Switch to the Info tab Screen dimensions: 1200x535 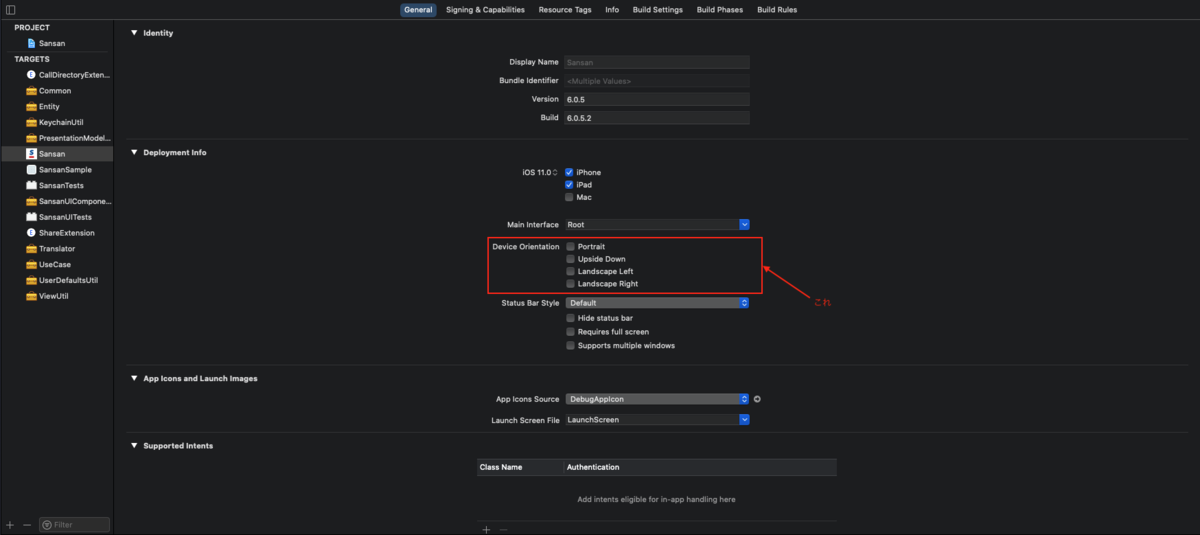(x=612, y=10)
